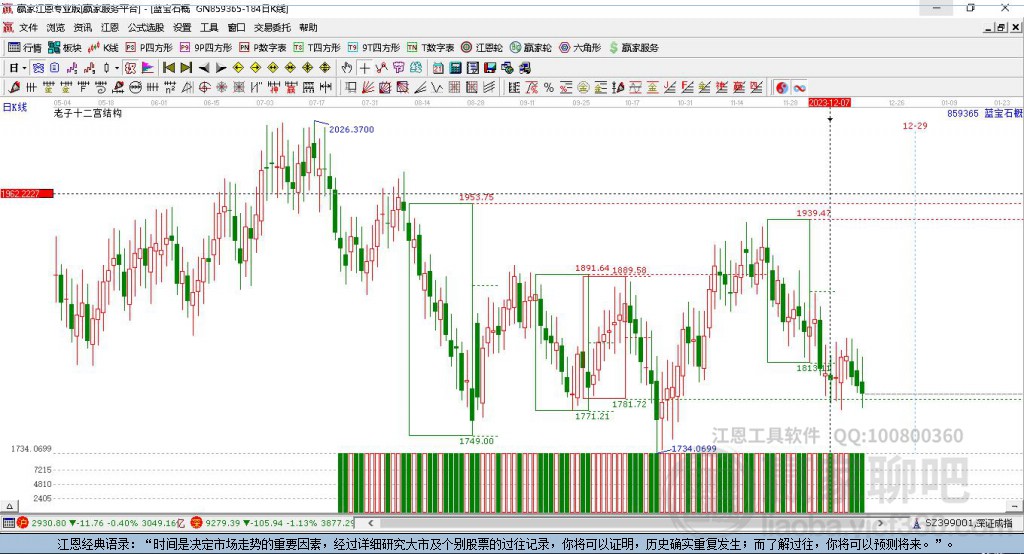
Task: Switch to the K线 candlestick chart
Action: (103, 48)
